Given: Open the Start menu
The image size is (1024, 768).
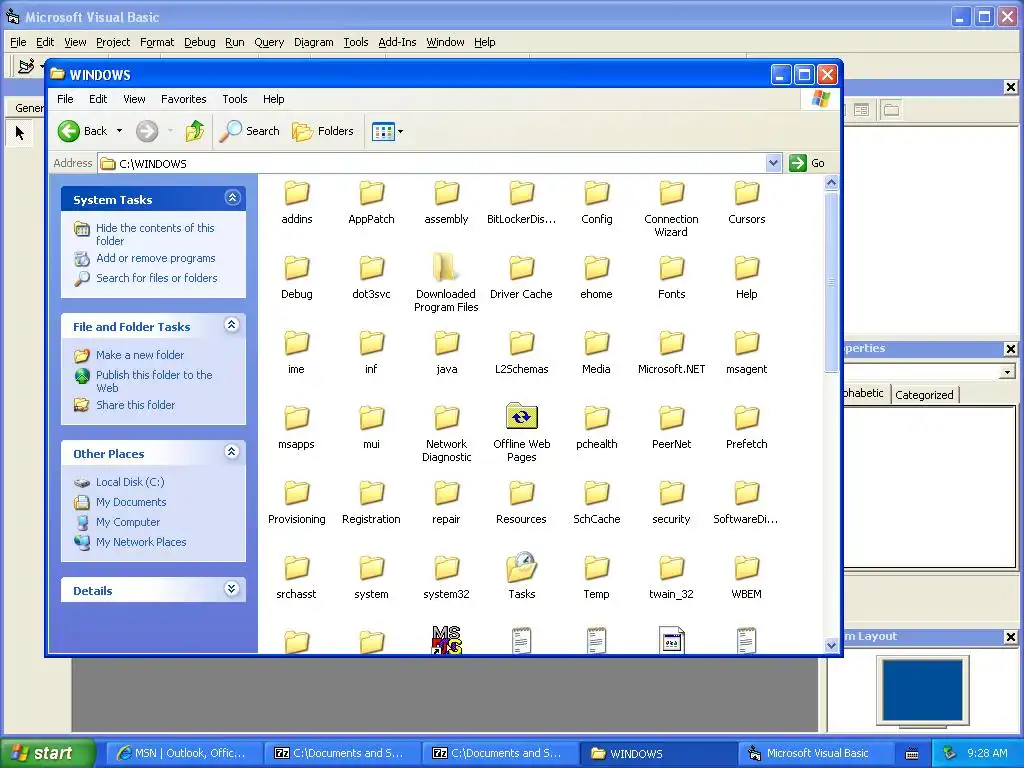Looking at the screenshot, I should pyautogui.click(x=46, y=753).
